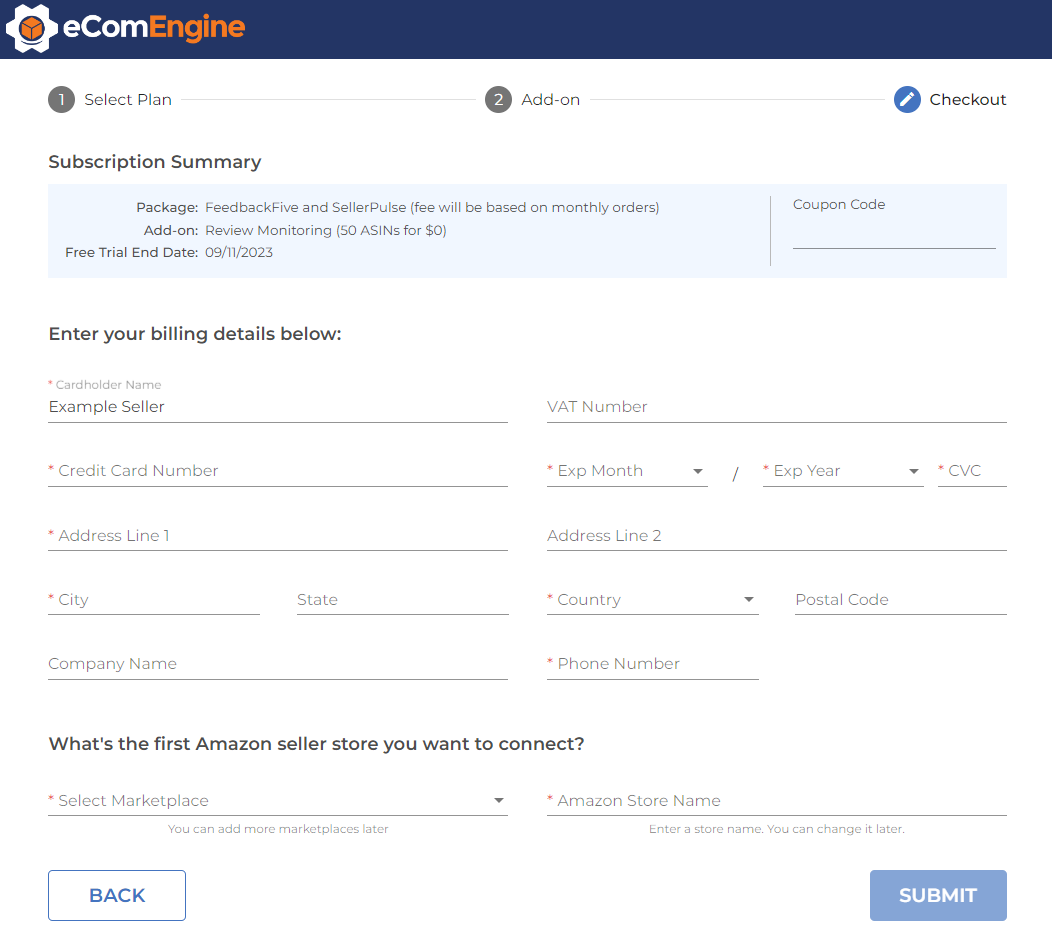Click the step 1 Select Plan circle
This screenshot has height=927, width=1052.
(61, 100)
